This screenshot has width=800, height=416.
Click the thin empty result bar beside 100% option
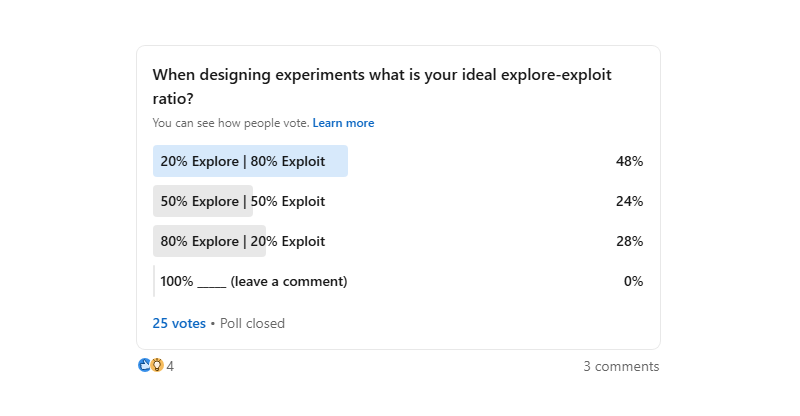pos(154,281)
